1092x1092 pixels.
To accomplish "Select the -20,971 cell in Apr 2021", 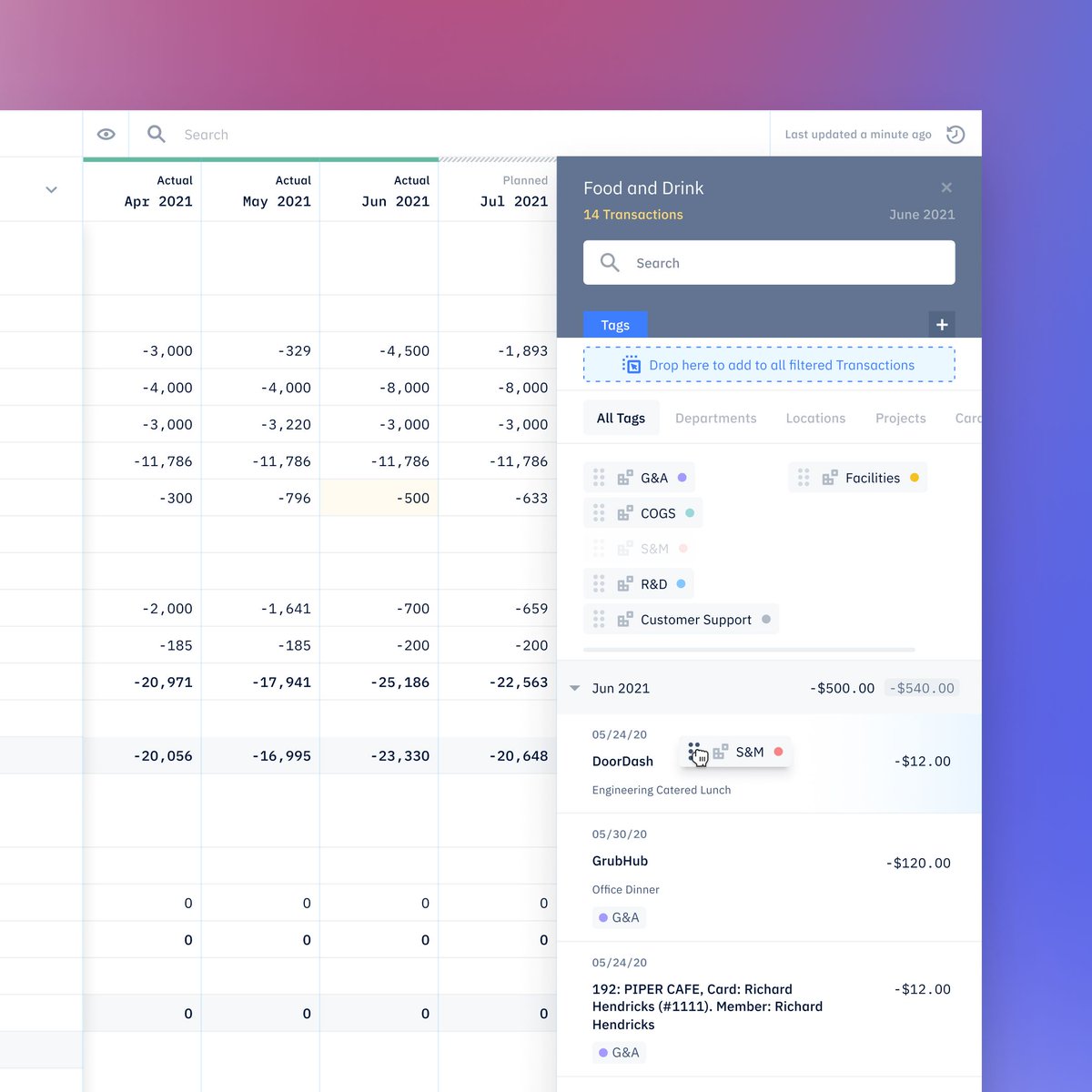I will coord(143,682).
